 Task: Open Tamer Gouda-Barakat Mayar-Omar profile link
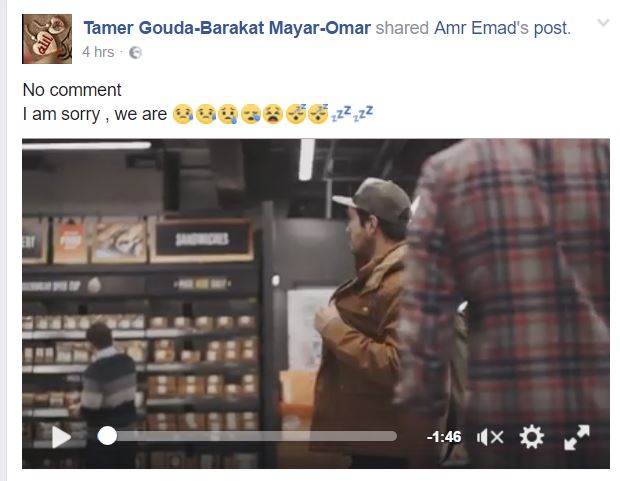227,28
